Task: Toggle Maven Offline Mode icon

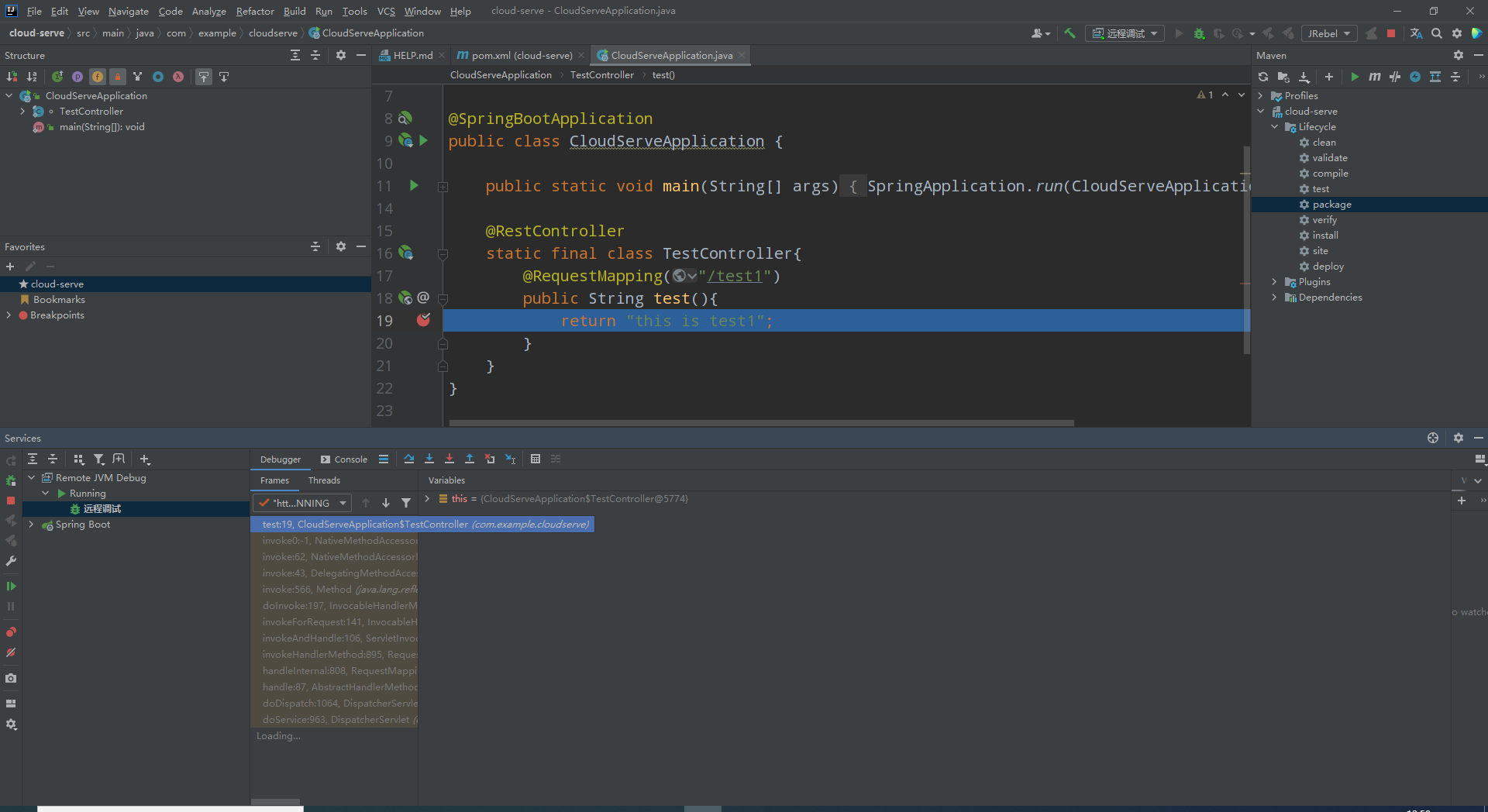Action: click(1395, 77)
